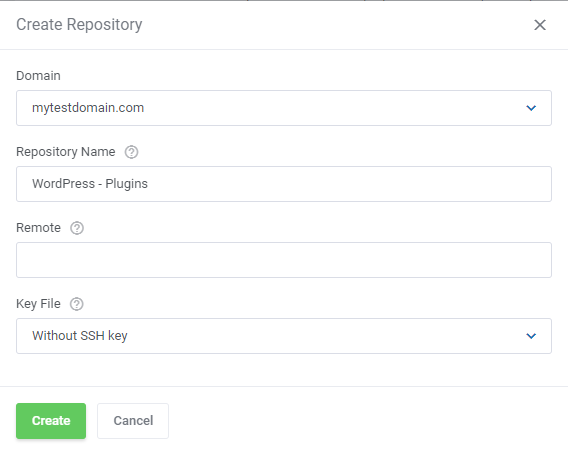Show help tooltip for Remote
This screenshot has height=453, width=568.
click(x=77, y=228)
